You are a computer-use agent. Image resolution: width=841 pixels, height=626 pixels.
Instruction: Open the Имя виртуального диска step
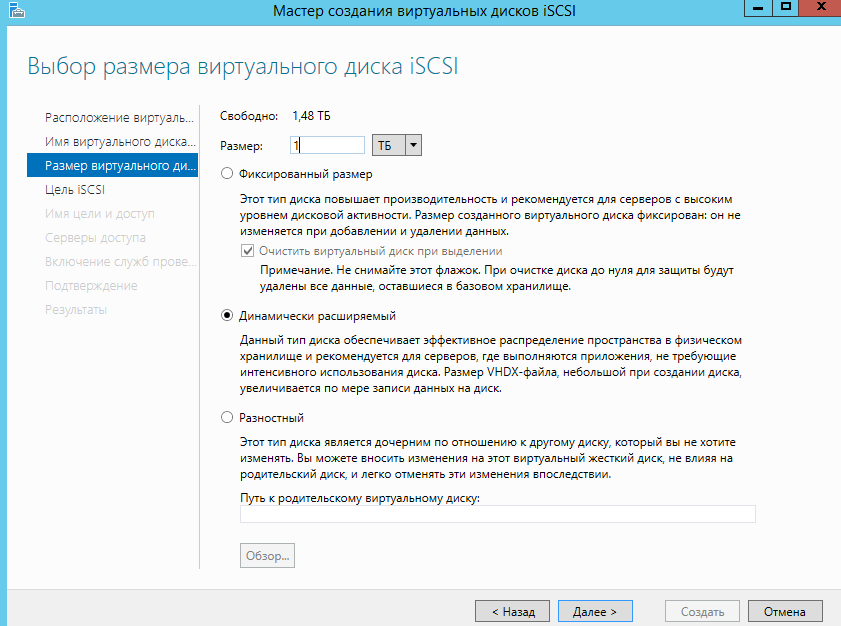pyautogui.click(x=111, y=141)
